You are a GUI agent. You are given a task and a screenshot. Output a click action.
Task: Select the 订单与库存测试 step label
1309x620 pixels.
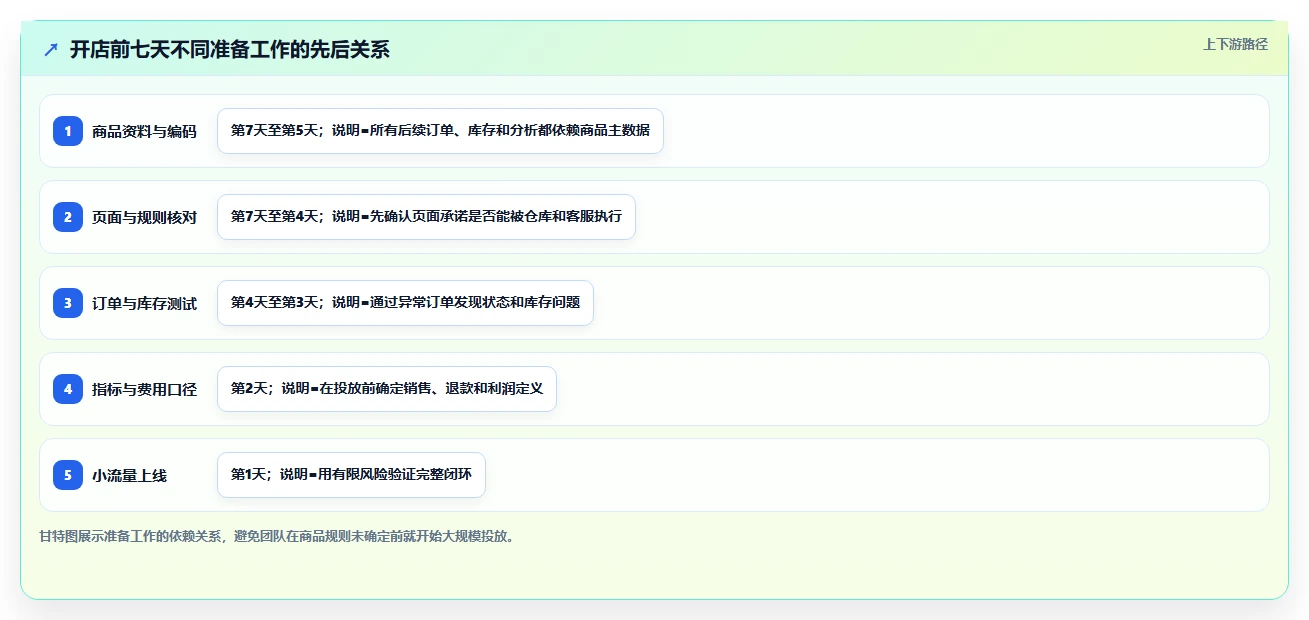pos(144,303)
